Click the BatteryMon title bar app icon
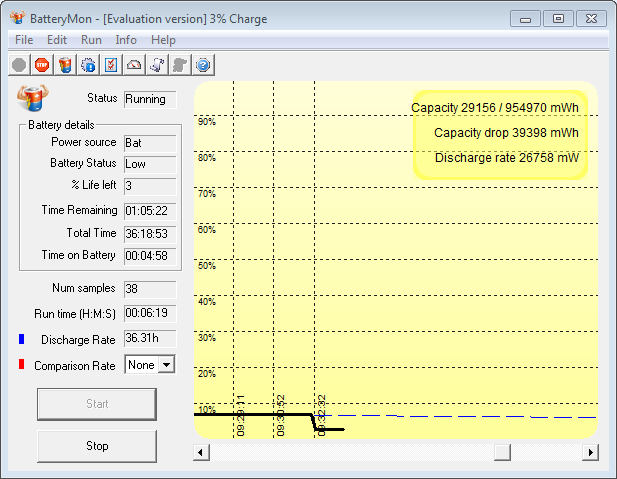 pos(18,18)
